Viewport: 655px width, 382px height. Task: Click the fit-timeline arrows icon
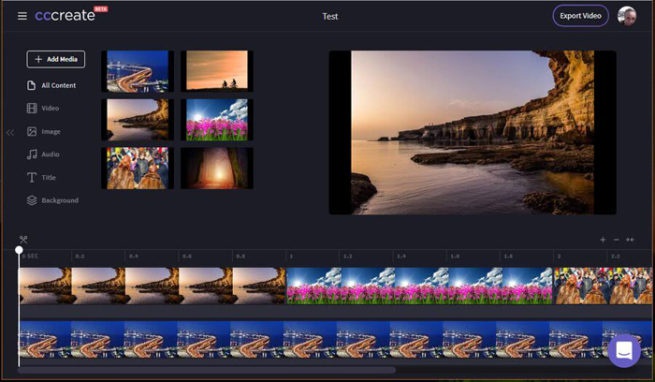[630, 239]
